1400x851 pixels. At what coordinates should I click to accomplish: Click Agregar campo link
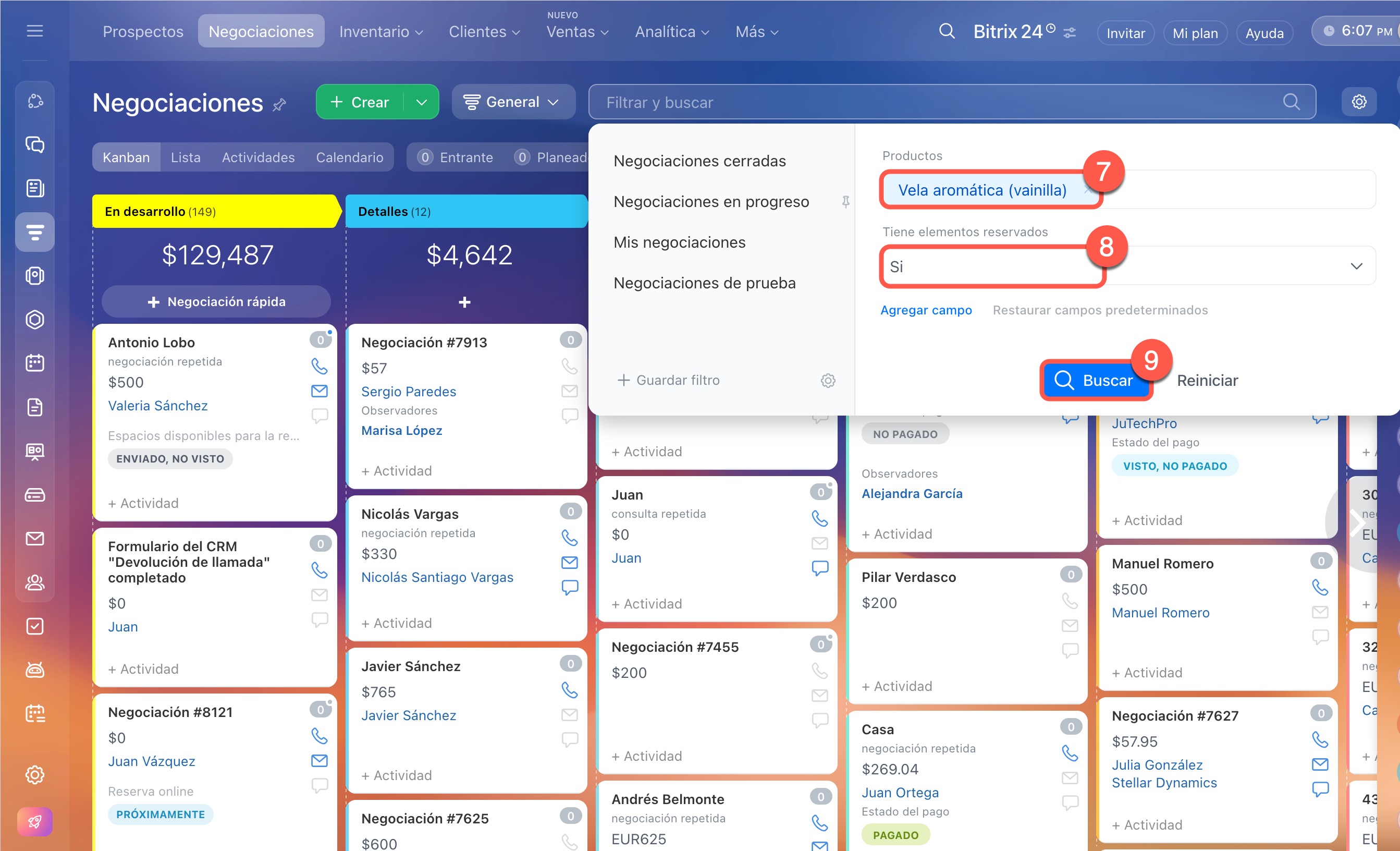coord(926,310)
